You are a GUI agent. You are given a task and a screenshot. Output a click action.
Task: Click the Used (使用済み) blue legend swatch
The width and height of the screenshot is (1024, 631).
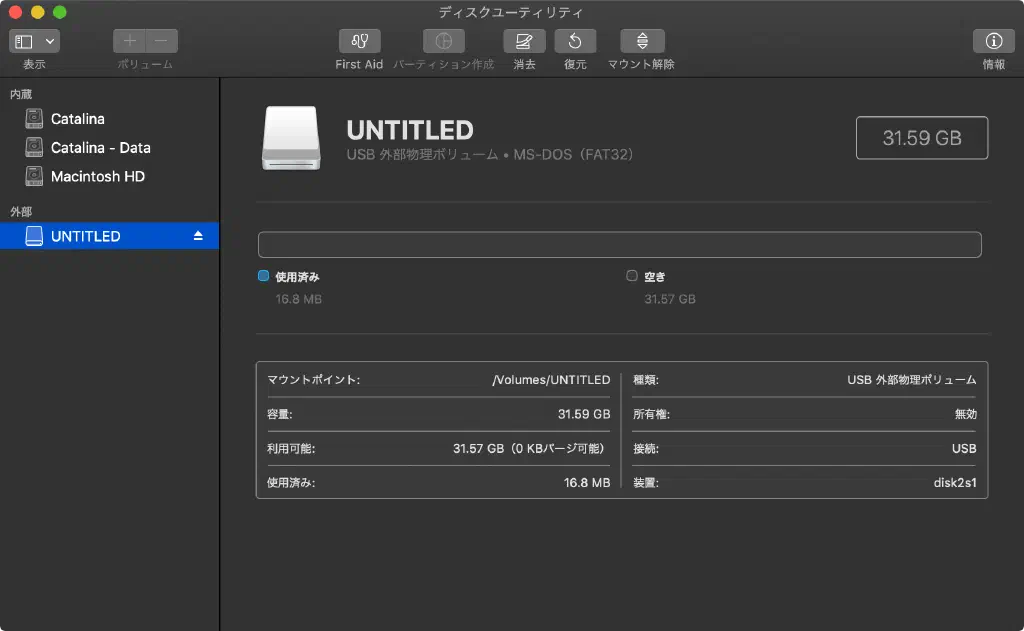pos(264,276)
